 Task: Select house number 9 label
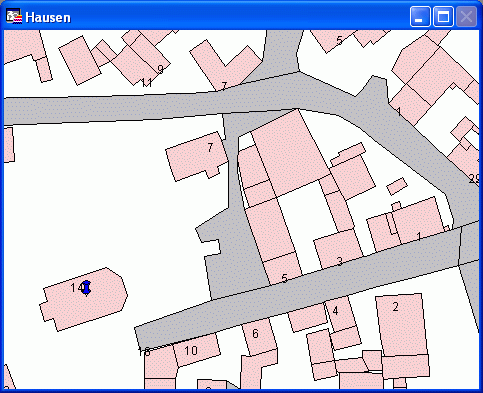coord(160,69)
